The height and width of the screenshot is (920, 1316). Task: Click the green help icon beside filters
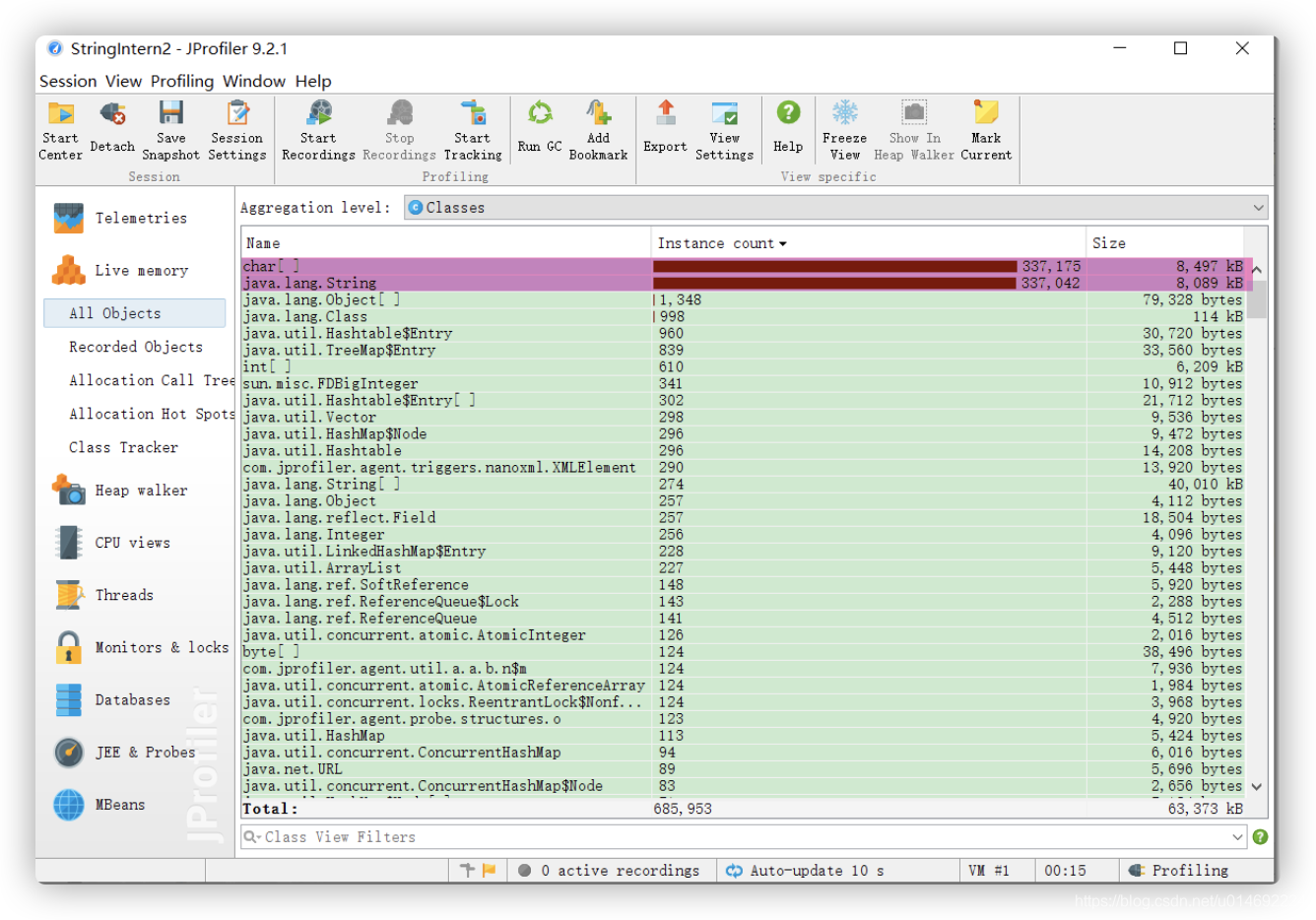1260,836
